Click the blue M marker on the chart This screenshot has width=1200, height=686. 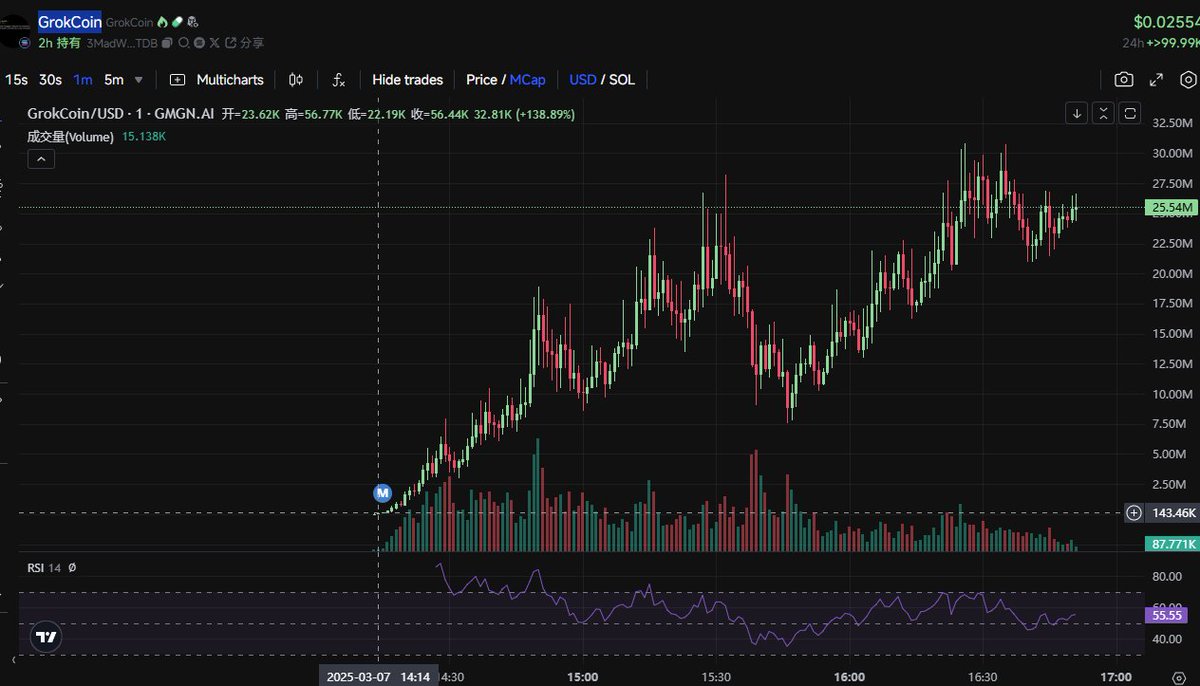point(381,492)
